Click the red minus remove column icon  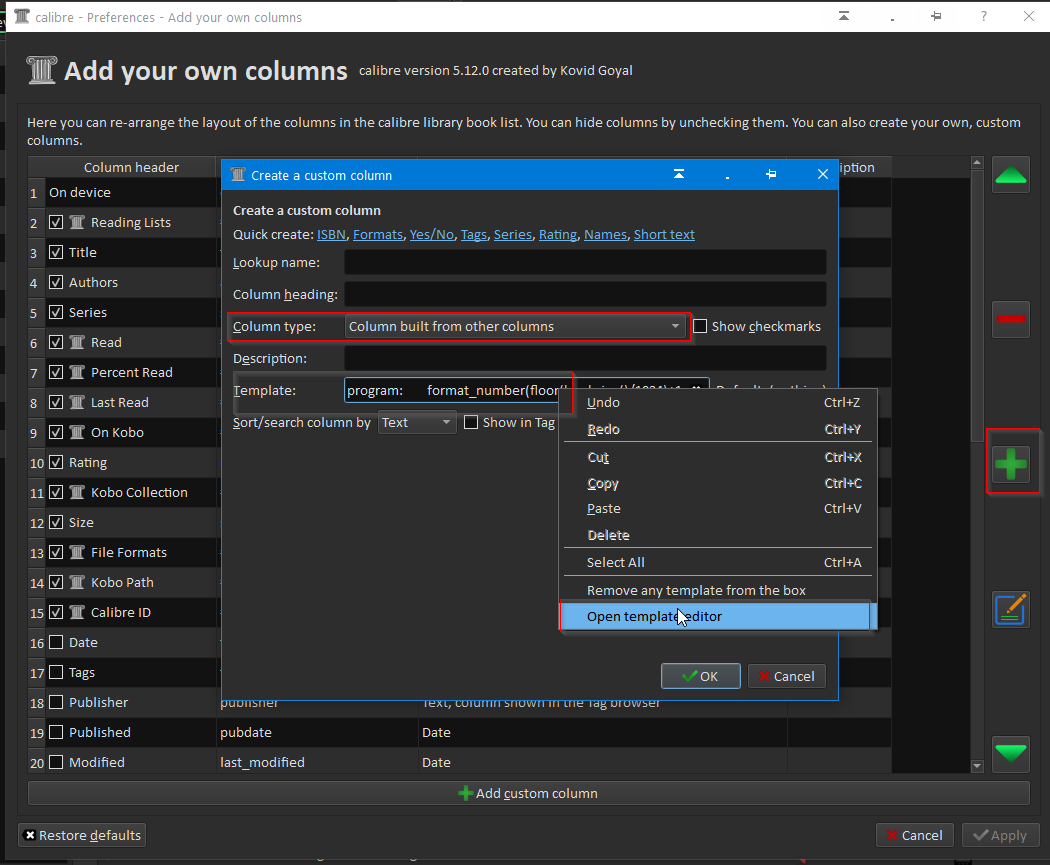pyautogui.click(x=1011, y=319)
